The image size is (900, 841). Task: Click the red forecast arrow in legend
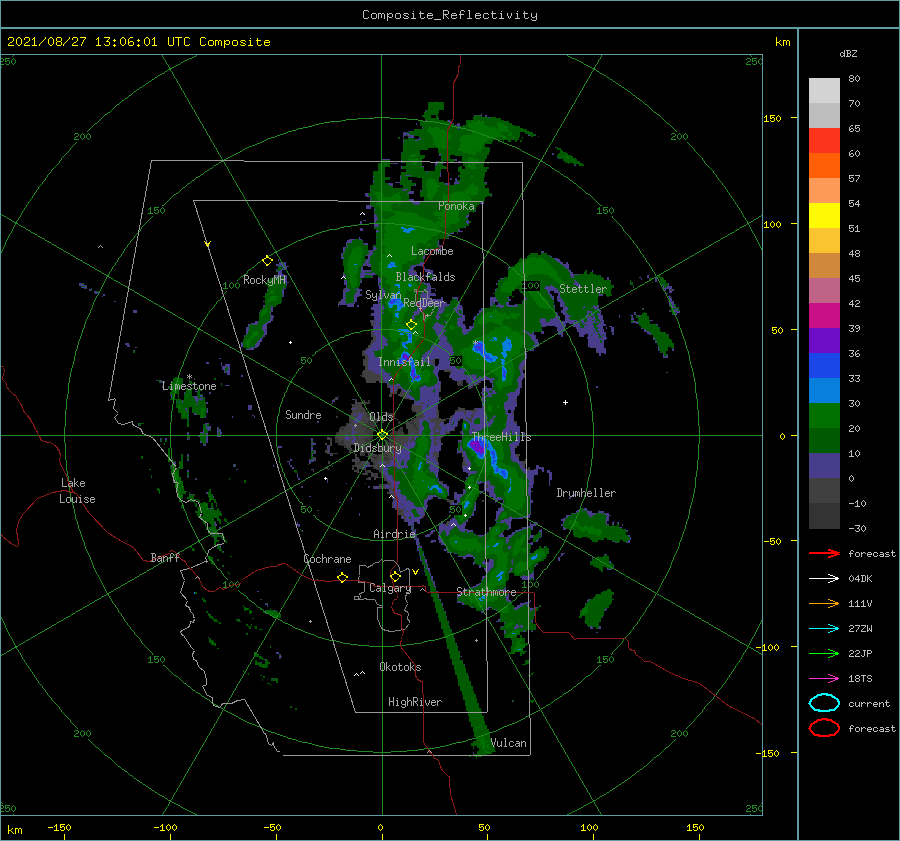point(824,553)
